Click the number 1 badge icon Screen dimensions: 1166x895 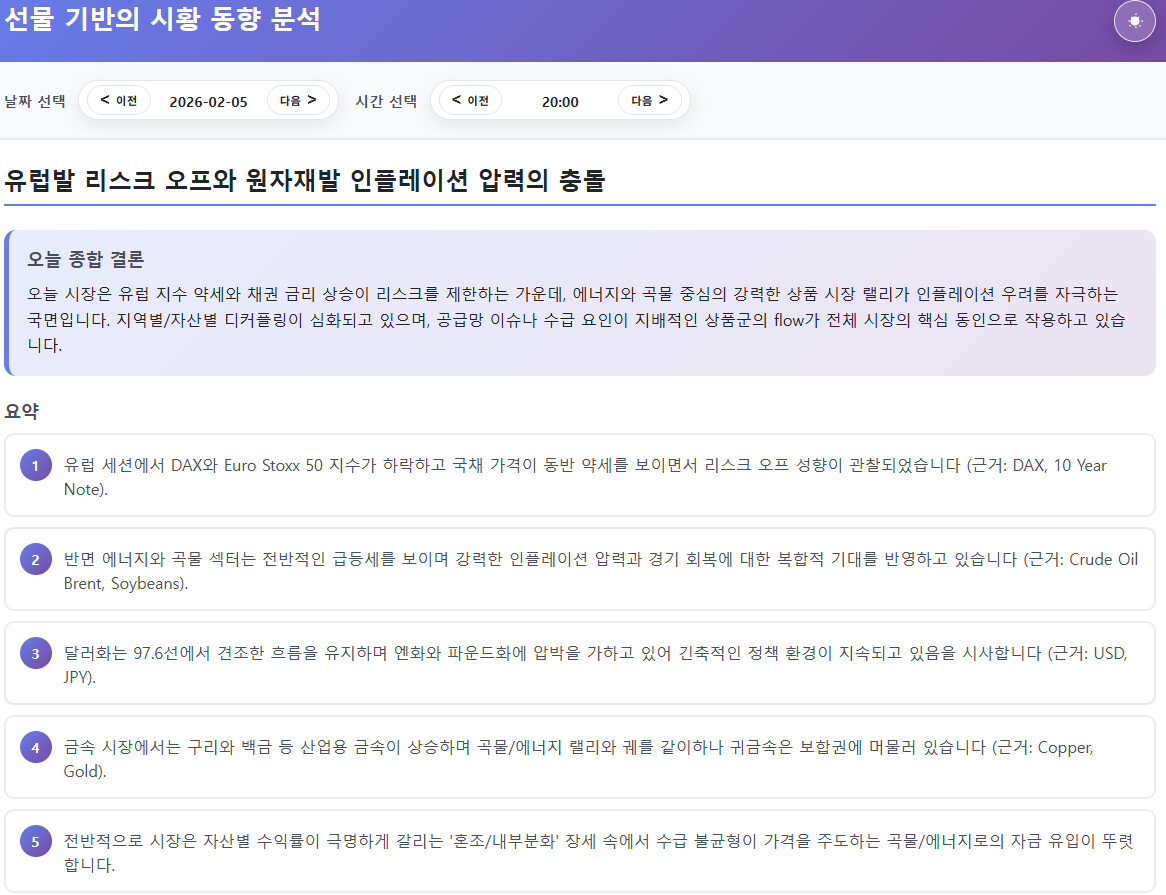35,466
